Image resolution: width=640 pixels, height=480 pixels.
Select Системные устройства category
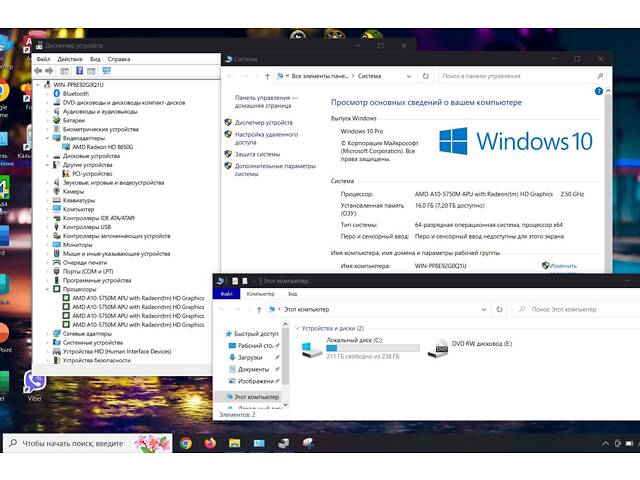click(x=93, y=342)
